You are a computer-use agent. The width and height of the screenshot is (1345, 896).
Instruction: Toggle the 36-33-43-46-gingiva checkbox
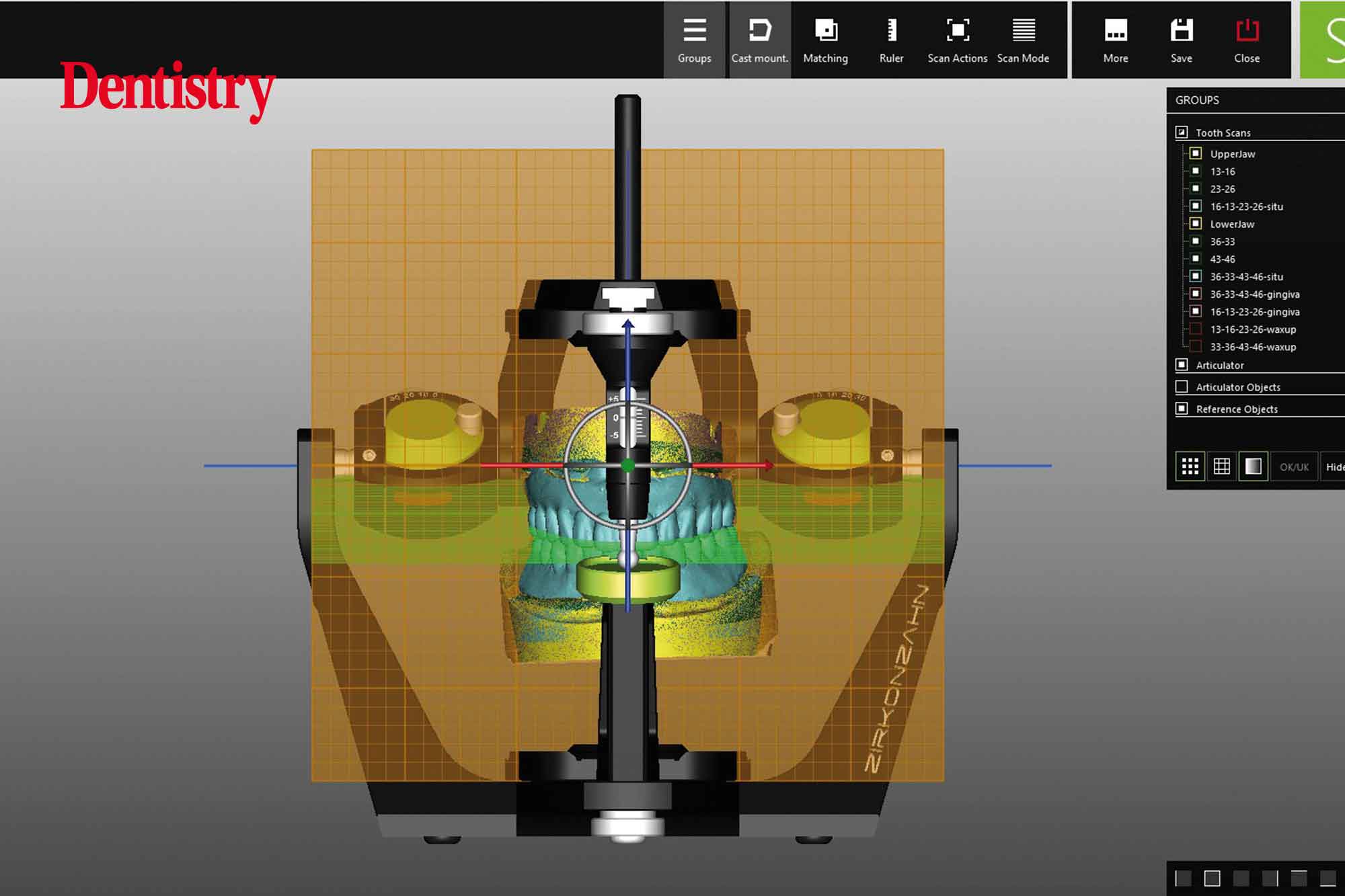(1196, 294)
